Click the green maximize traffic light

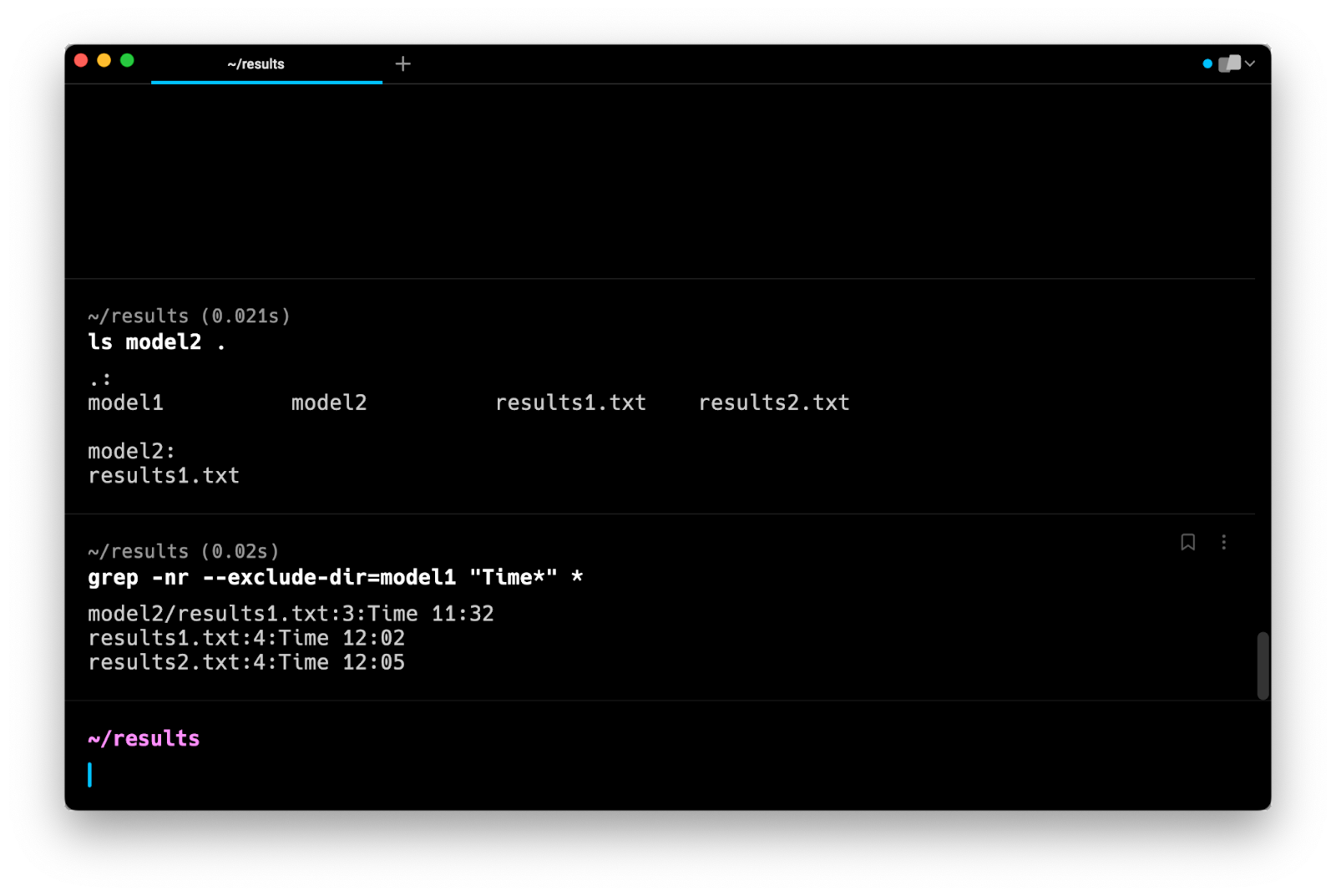click(x=126, y=60)
